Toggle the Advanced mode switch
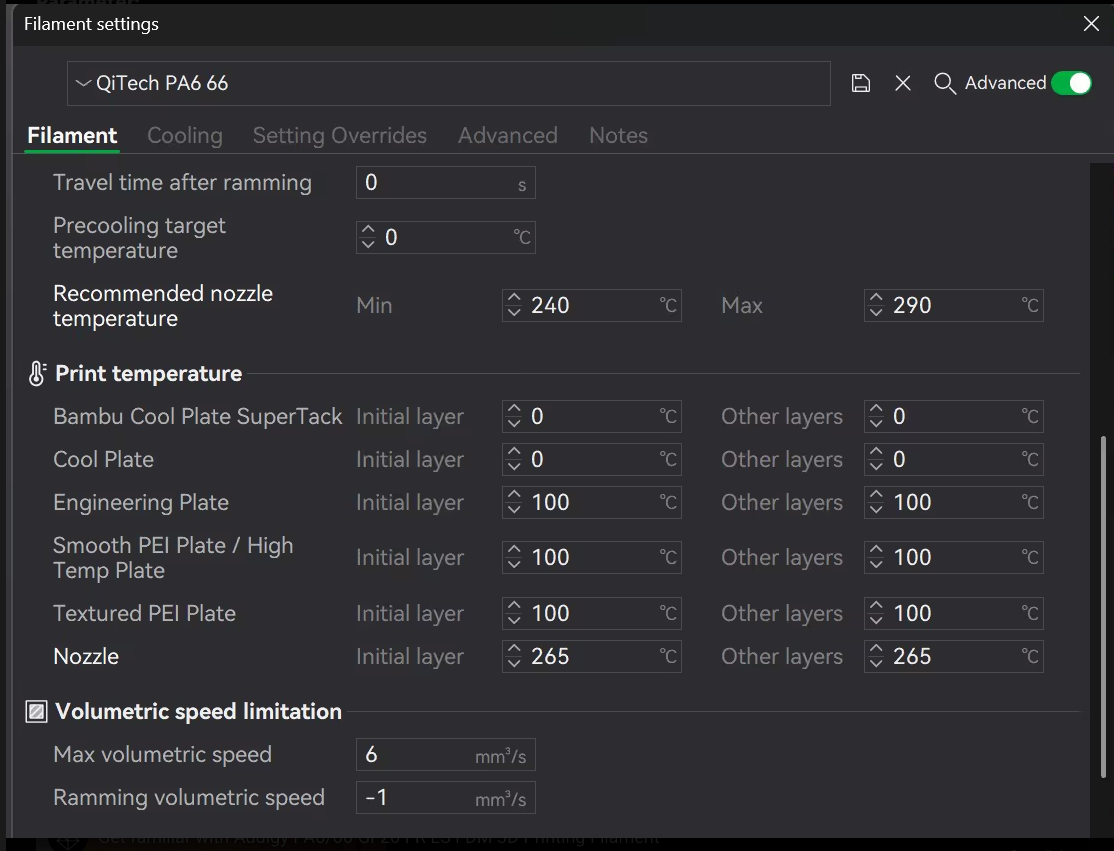This screenshot has height=851, width=1114. (x=1071, y=84)
